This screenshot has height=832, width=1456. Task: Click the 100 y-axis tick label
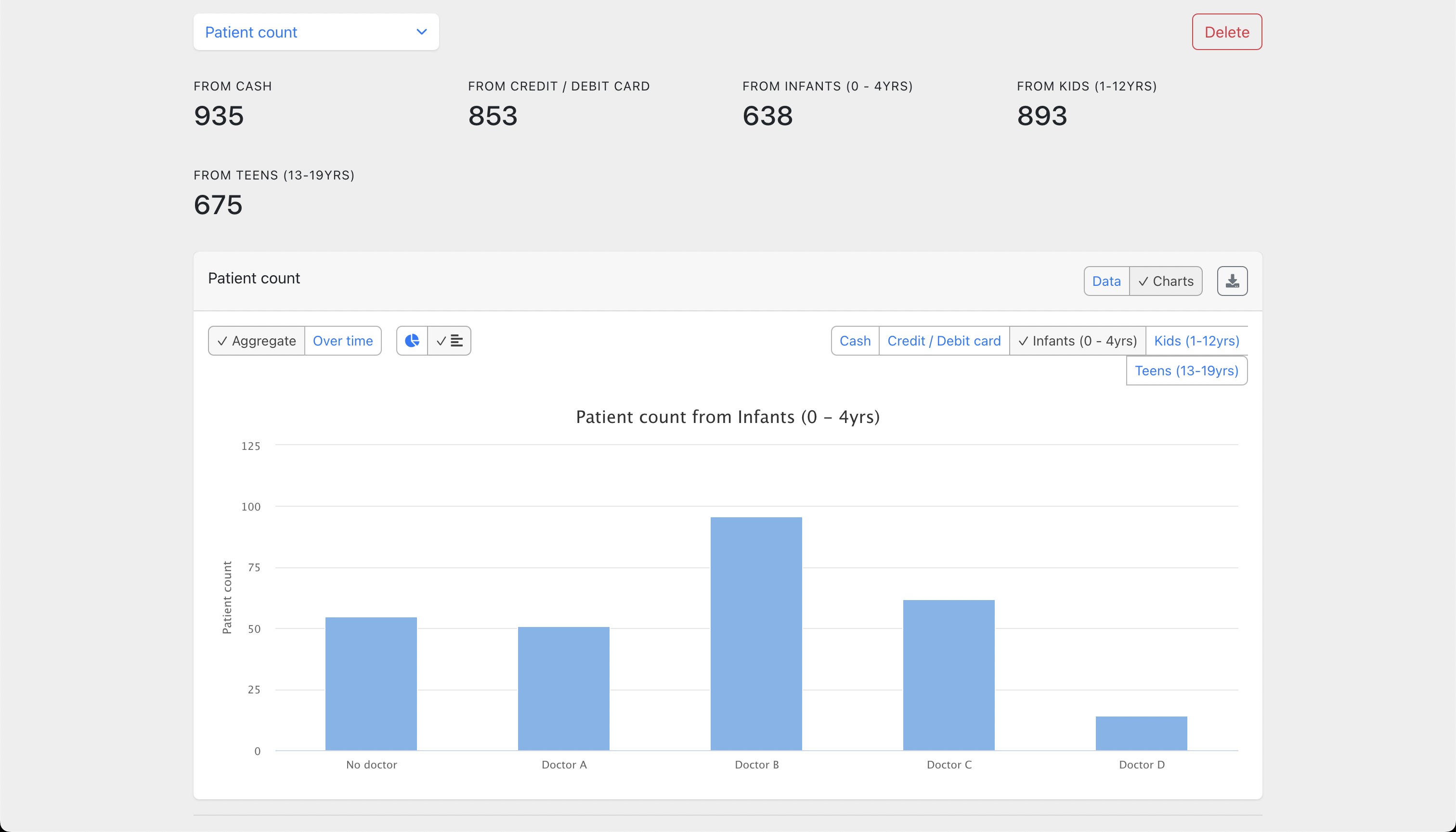(251, 507)
